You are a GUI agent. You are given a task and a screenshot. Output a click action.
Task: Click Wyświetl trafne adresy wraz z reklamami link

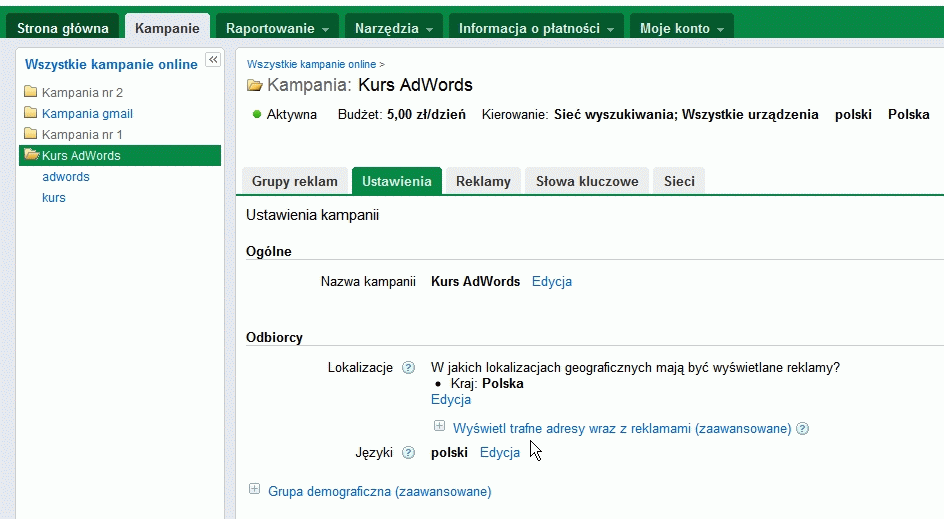point(622,429)
